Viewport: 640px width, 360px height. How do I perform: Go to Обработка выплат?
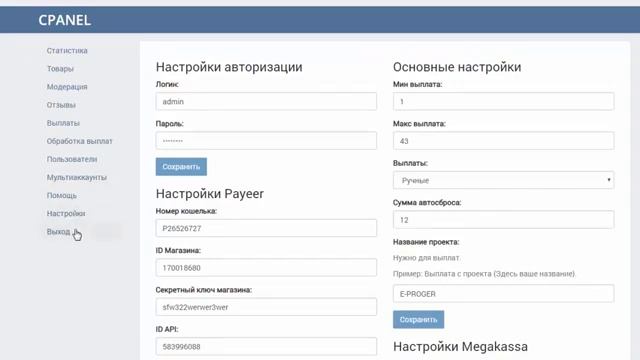80,141
